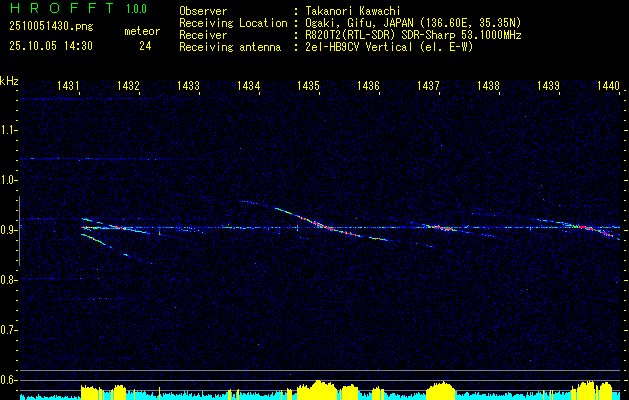The width and height of the screenshot is (629, 400).
Task: Click the Receiving Location label
Action: (233, 23)
